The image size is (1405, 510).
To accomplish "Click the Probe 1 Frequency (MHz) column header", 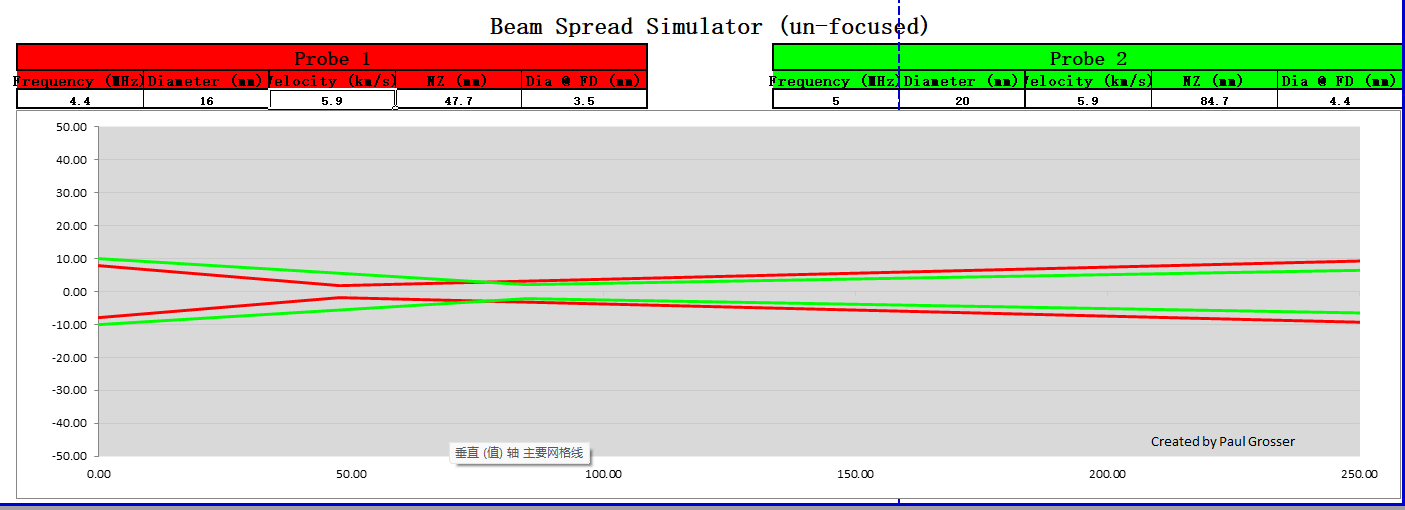I will point(80,81).
